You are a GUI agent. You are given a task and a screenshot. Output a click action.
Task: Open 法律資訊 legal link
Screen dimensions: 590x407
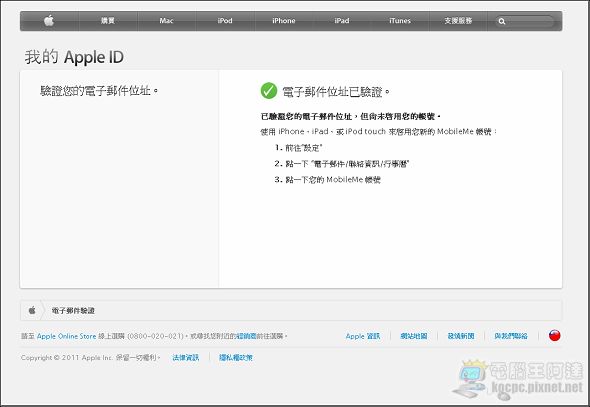(186, 357)
